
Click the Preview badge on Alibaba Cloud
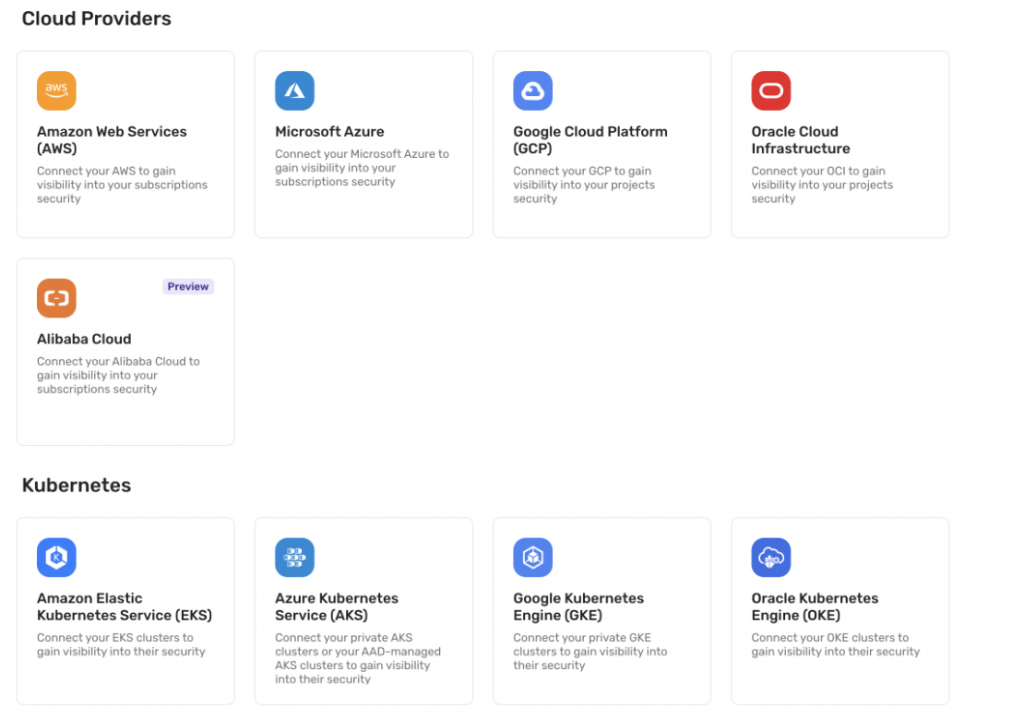(x=188, y=286)
